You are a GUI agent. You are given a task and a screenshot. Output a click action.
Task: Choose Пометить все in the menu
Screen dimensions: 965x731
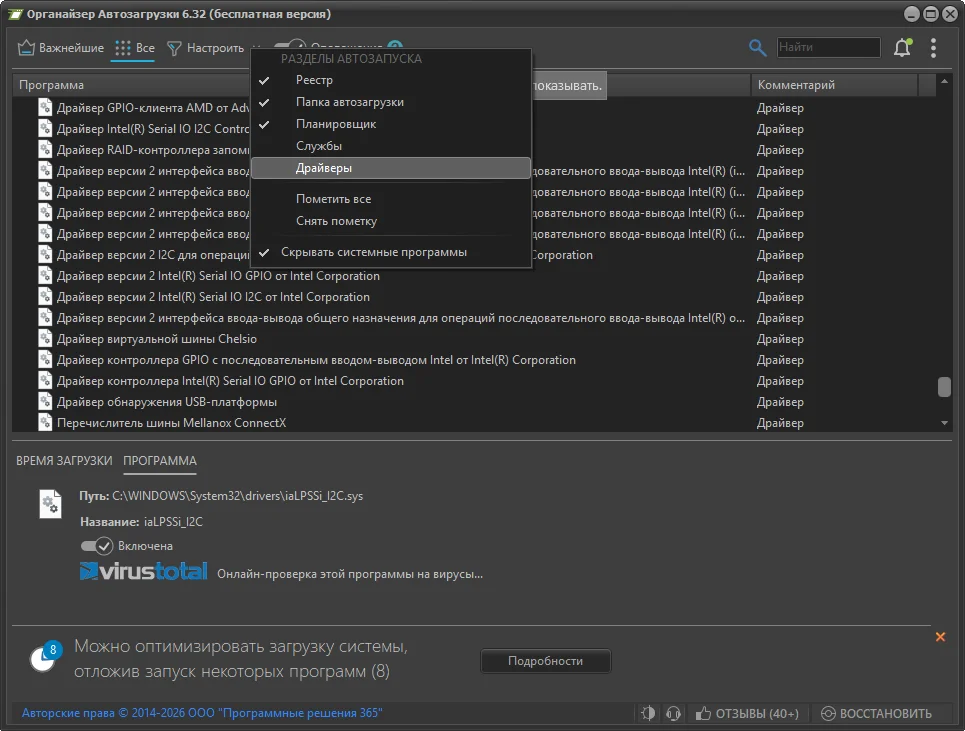click(391, 199)
